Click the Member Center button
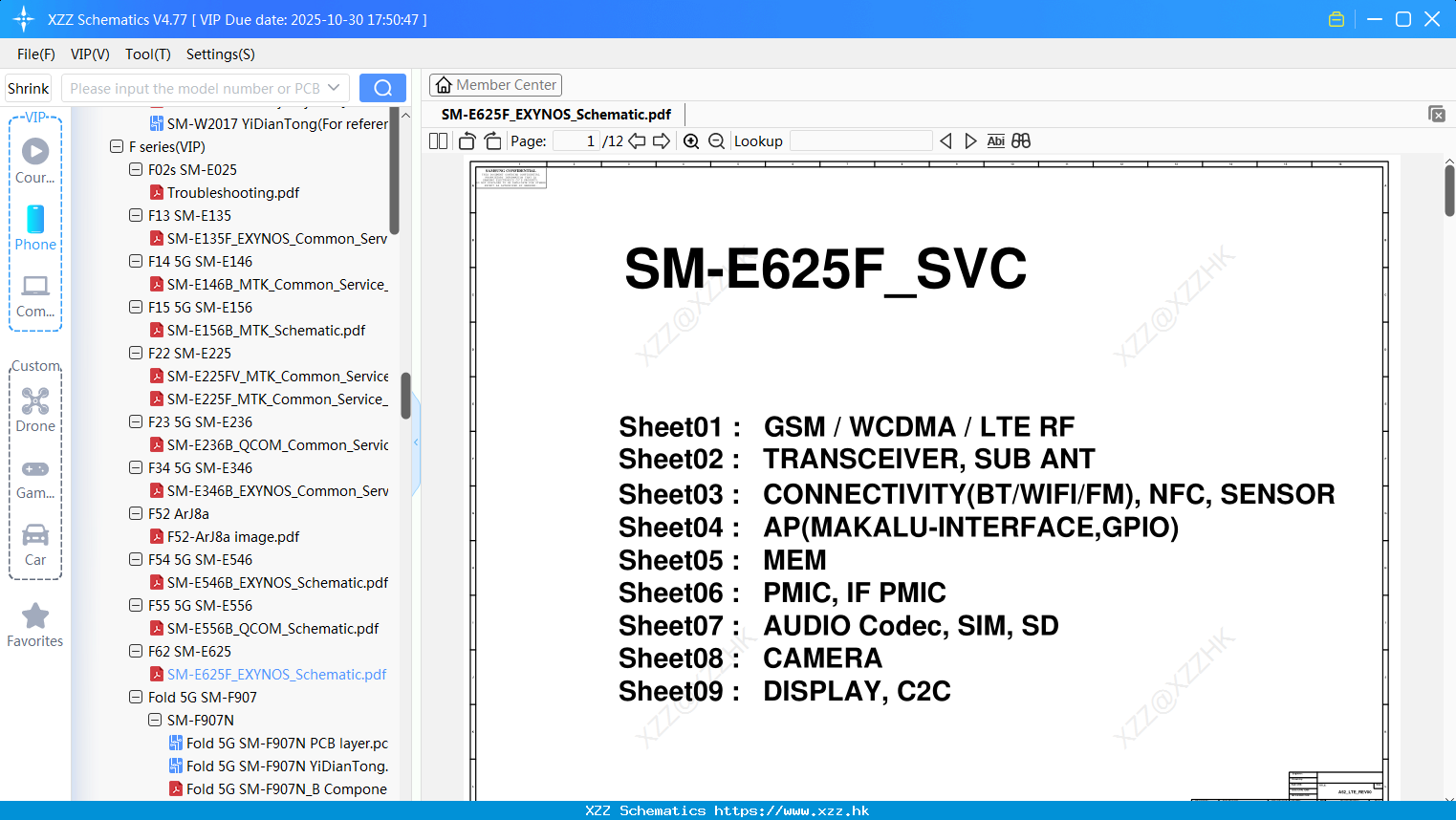 tap(495, 85)
